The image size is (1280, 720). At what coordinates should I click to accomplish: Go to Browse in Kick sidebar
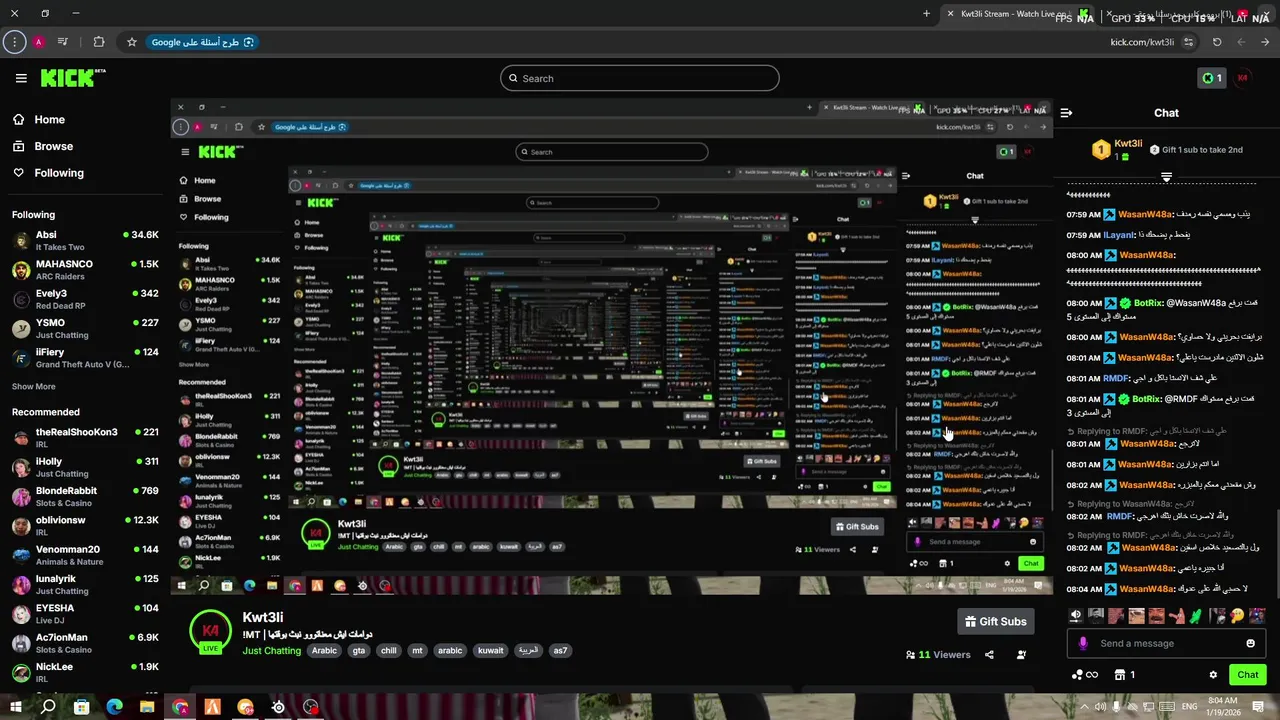[44, 146]
